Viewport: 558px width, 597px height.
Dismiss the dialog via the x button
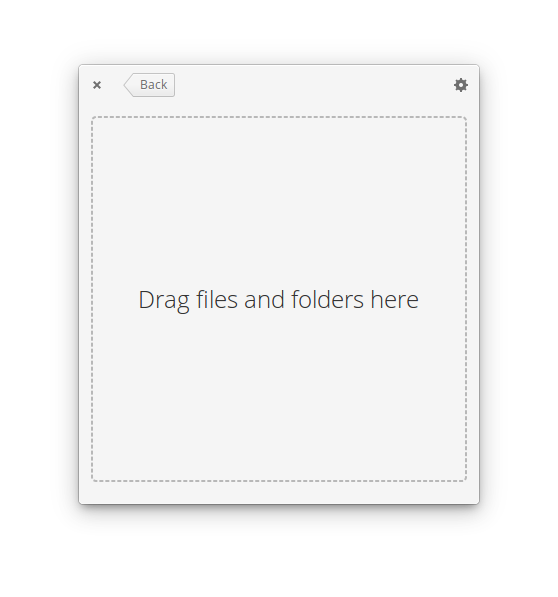97,85
